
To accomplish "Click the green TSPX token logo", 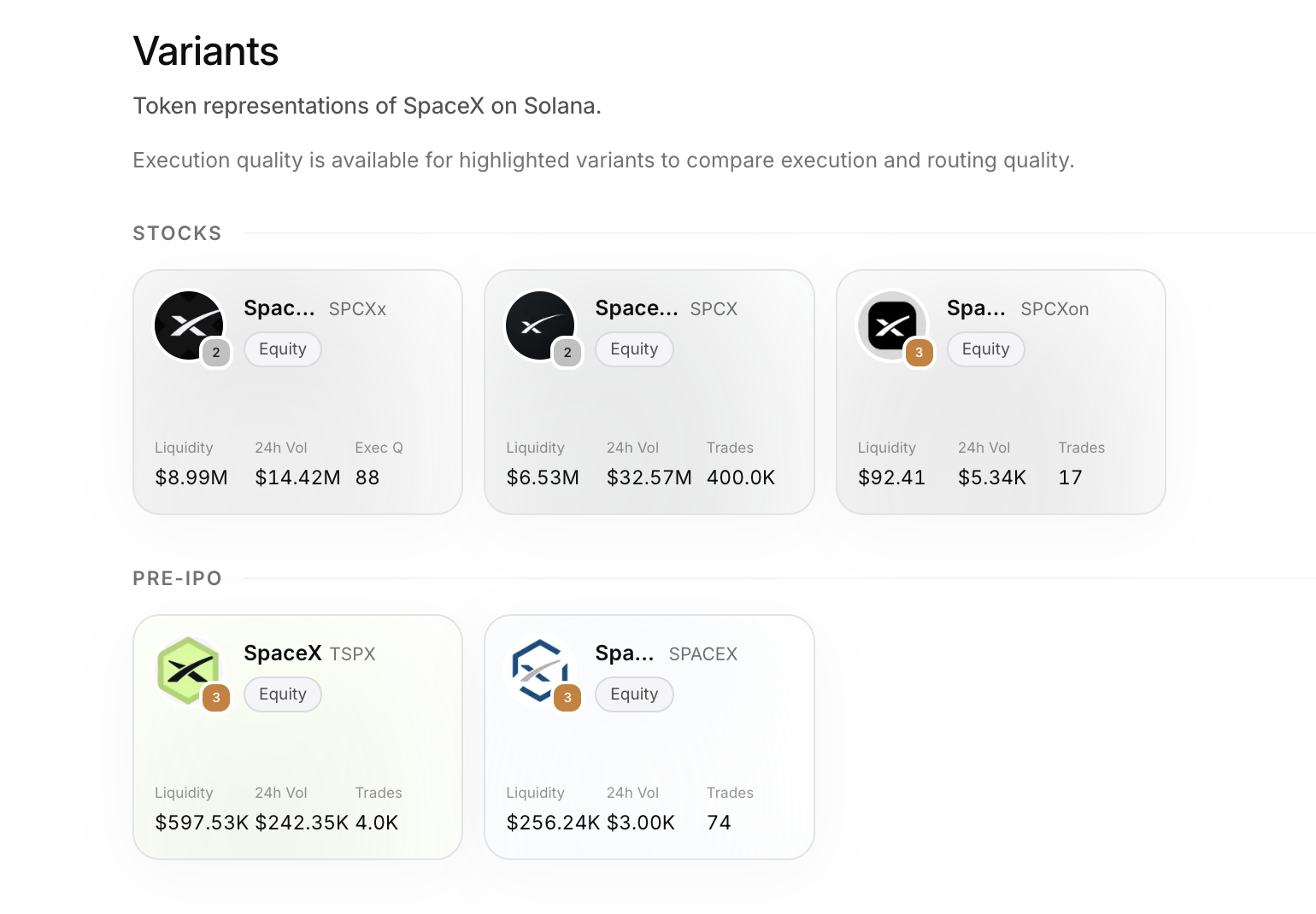I will [x=189, y=671].
